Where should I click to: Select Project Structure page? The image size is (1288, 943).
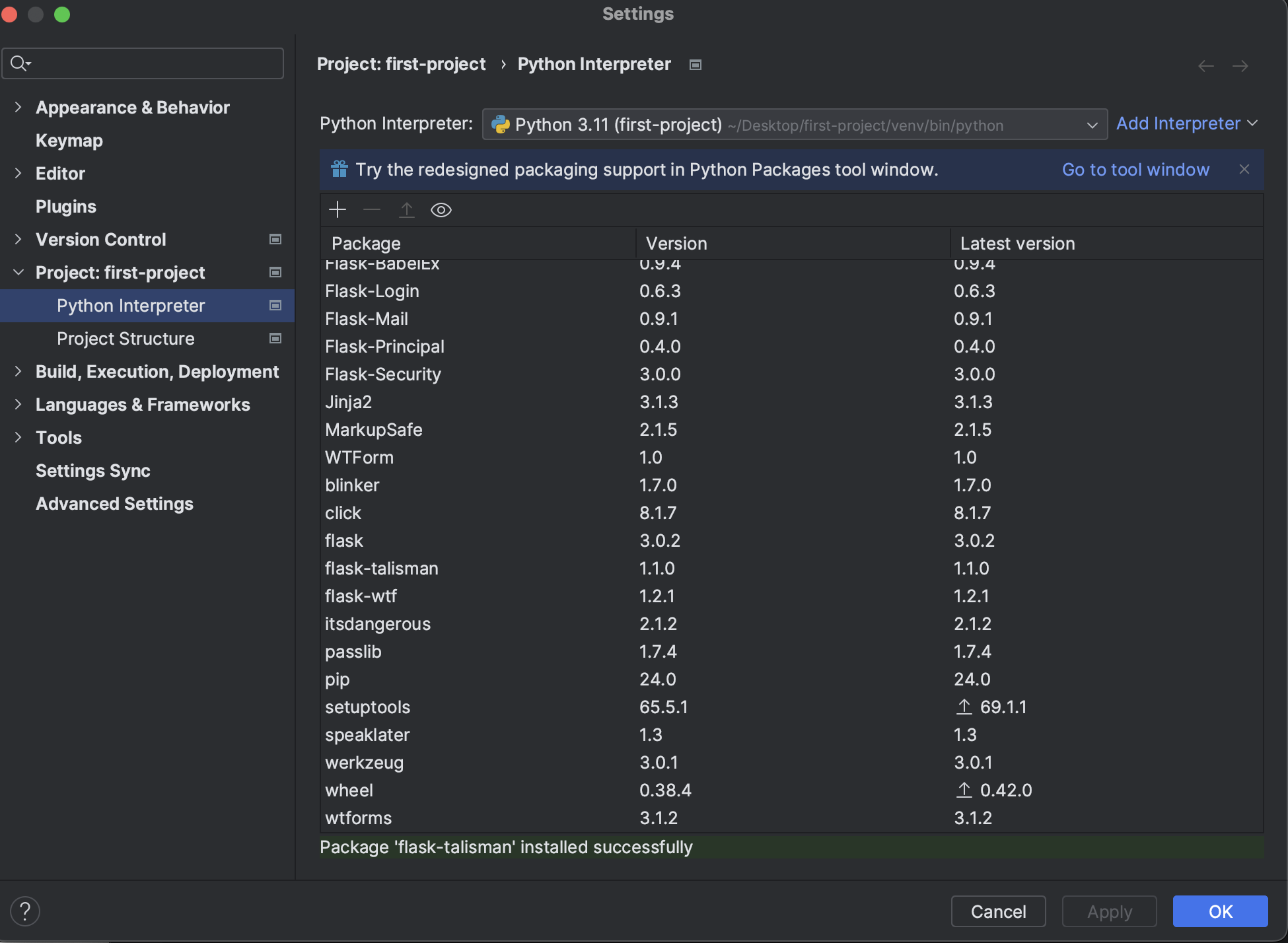pos(125,338)
